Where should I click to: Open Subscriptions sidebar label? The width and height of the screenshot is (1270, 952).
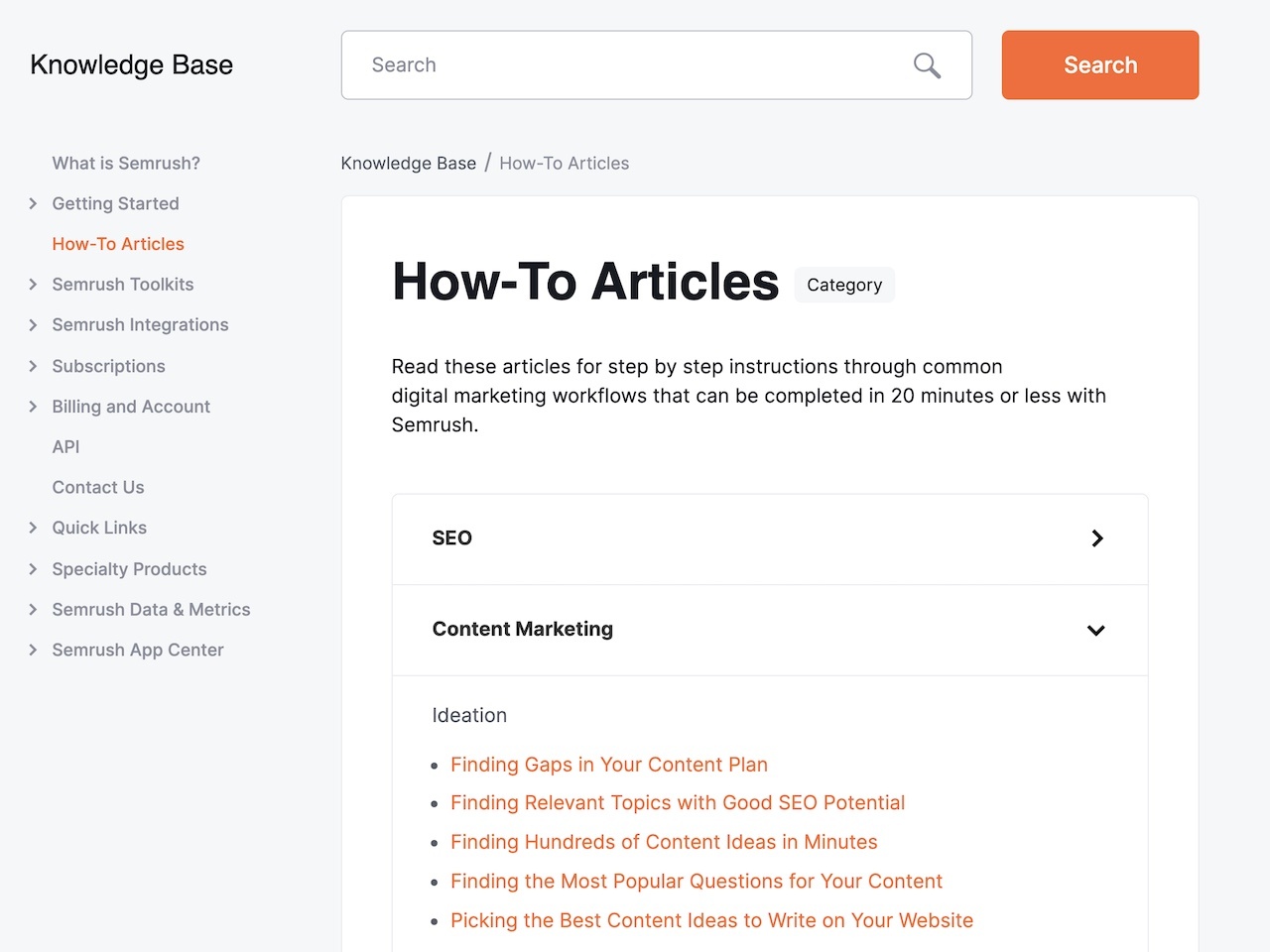[108, 366]
